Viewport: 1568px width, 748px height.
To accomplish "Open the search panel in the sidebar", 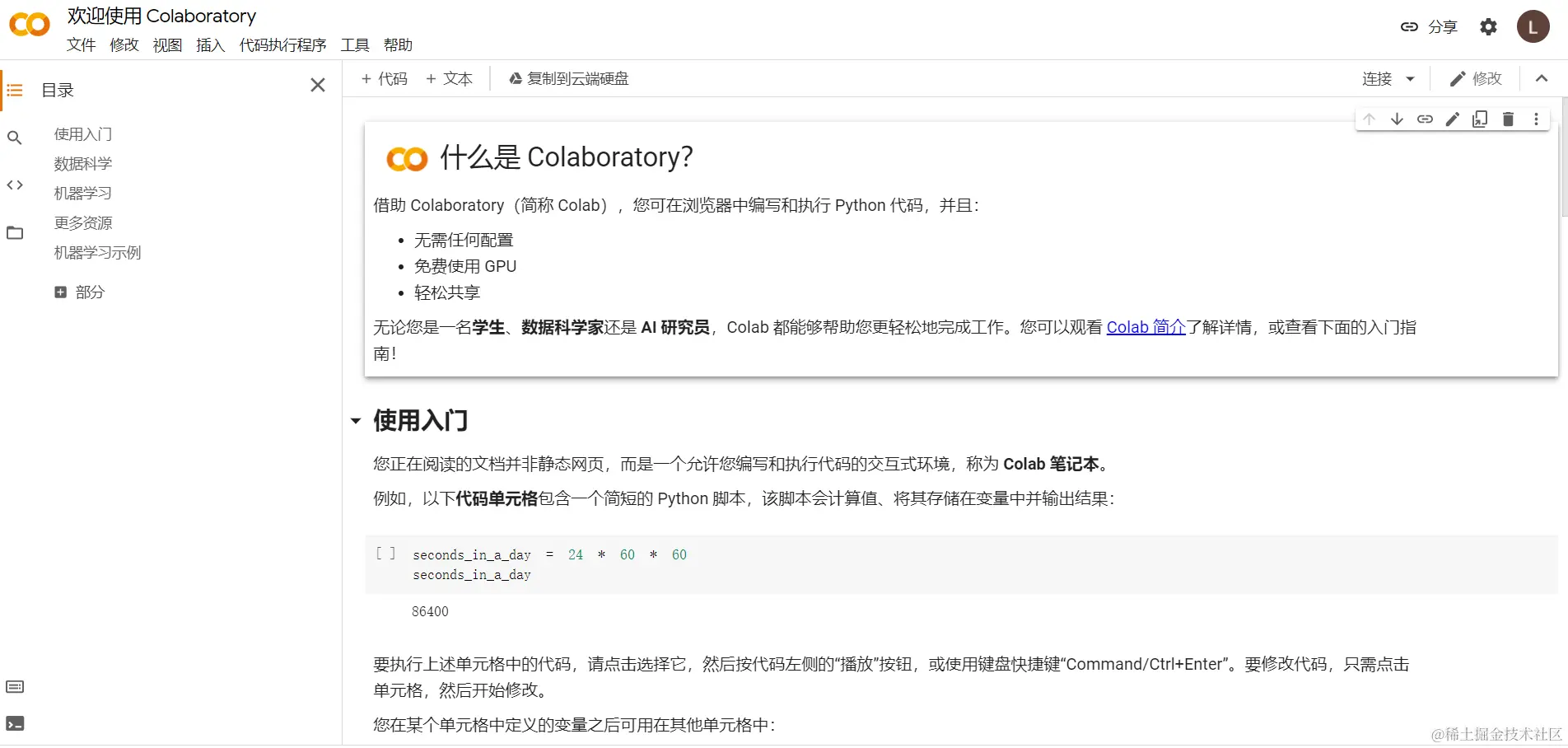I will (15, 138).
